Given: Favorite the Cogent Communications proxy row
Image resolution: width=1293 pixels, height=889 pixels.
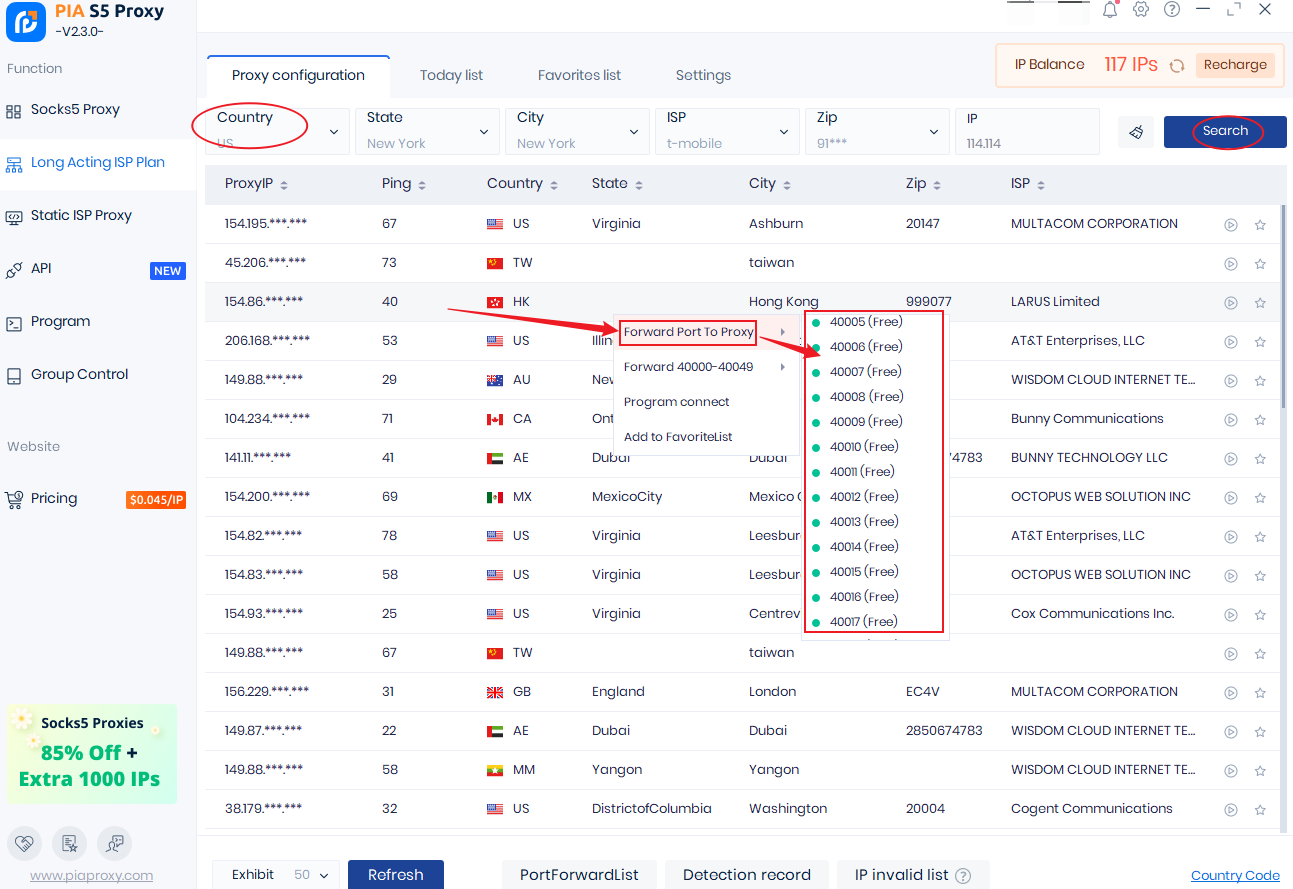Looking at the screenshot, I should coord(1260,810).
